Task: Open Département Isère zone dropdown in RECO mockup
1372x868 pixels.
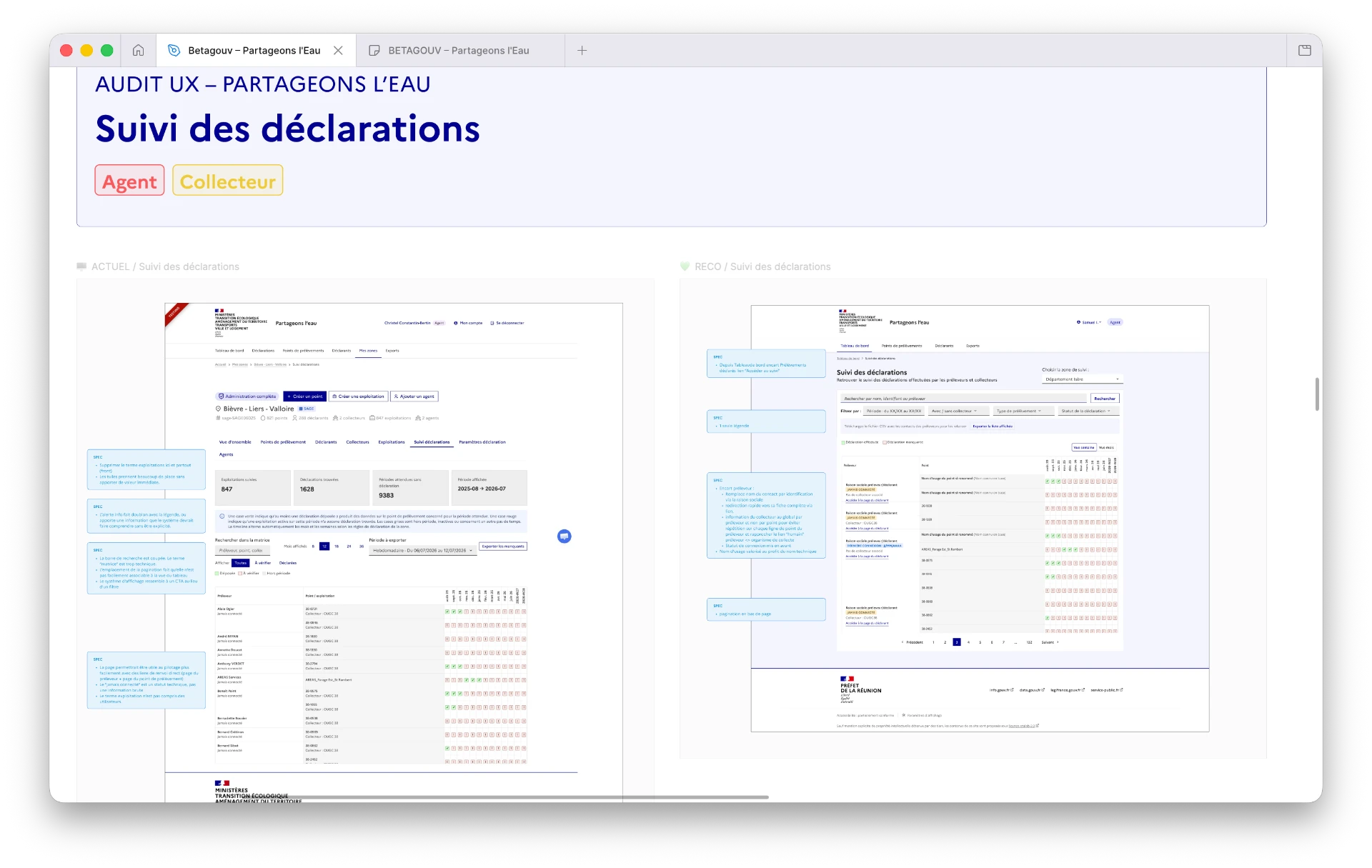Action: pos(1083,379)
